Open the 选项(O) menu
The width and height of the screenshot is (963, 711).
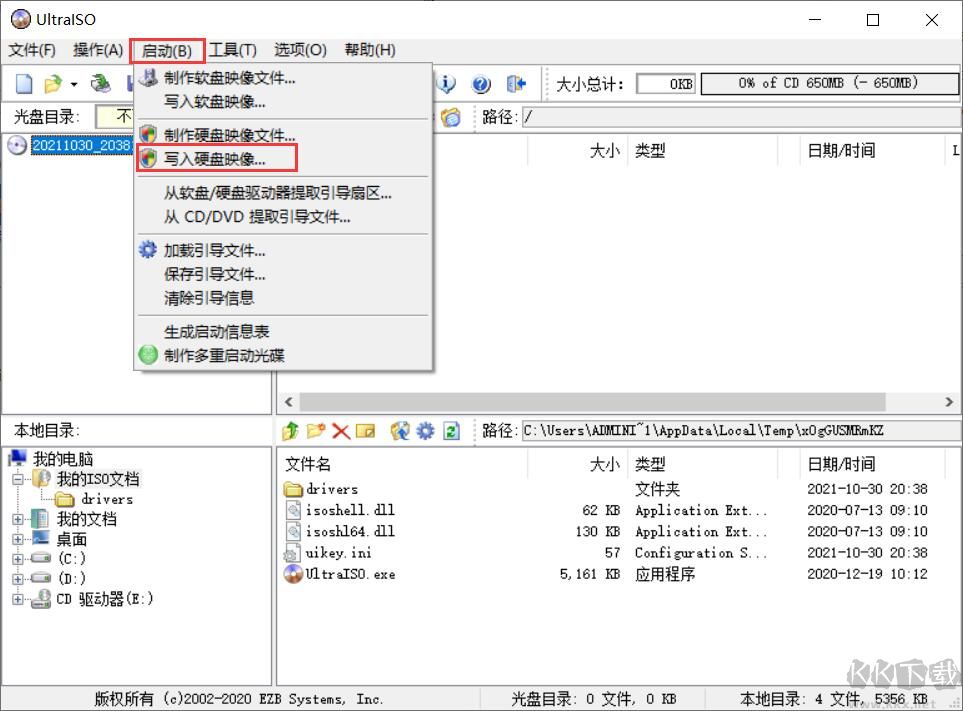click(298, 50)
